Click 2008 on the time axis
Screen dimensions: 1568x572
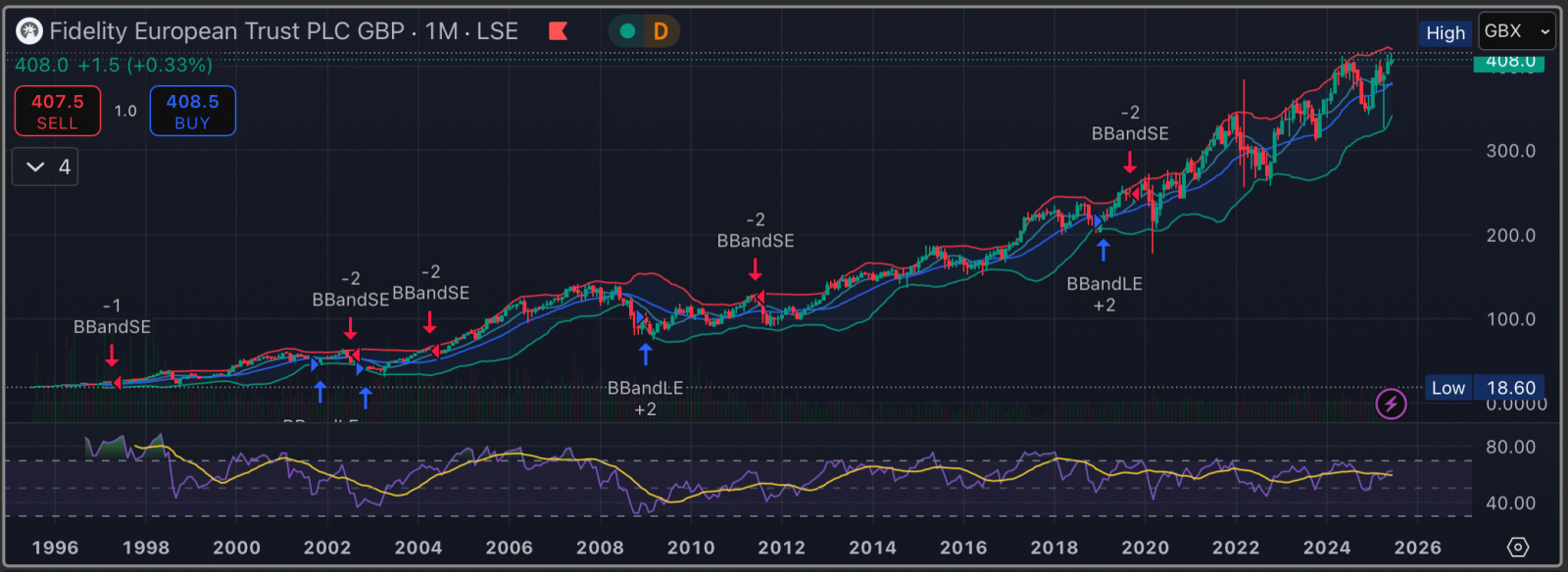tap(600, 548)
